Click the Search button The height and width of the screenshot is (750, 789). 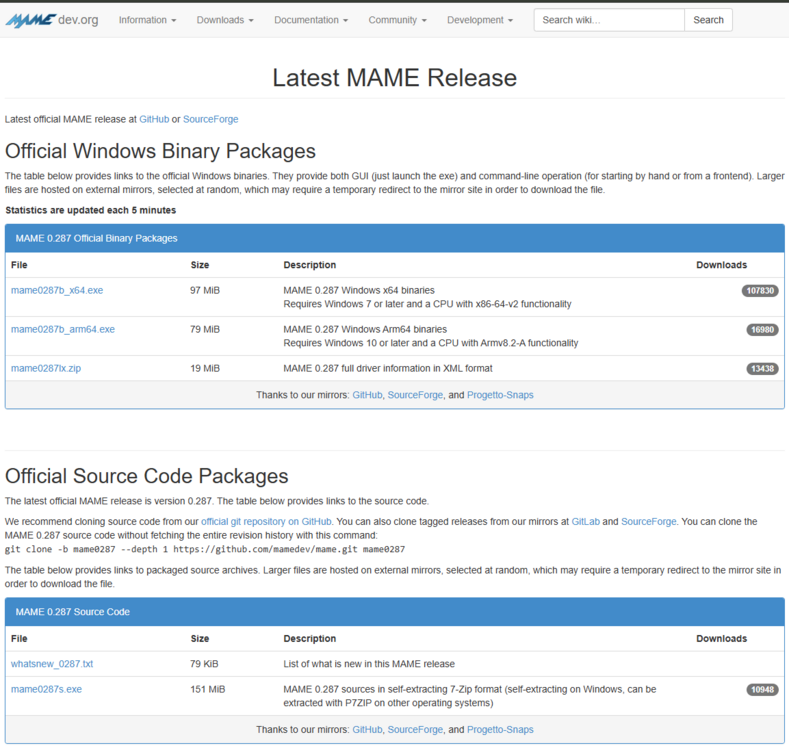click(708, 20)
